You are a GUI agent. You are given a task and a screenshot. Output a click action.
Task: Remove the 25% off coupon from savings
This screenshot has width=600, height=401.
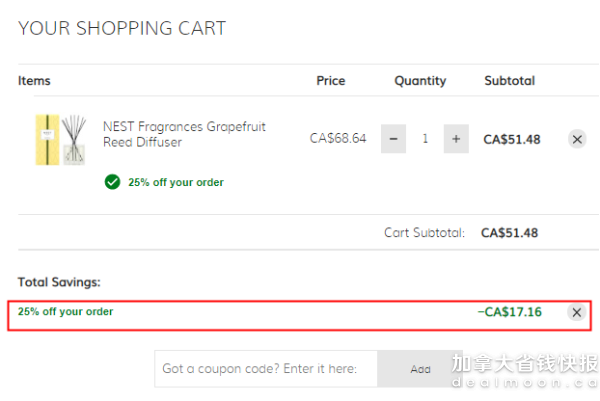tap(577, 312)
